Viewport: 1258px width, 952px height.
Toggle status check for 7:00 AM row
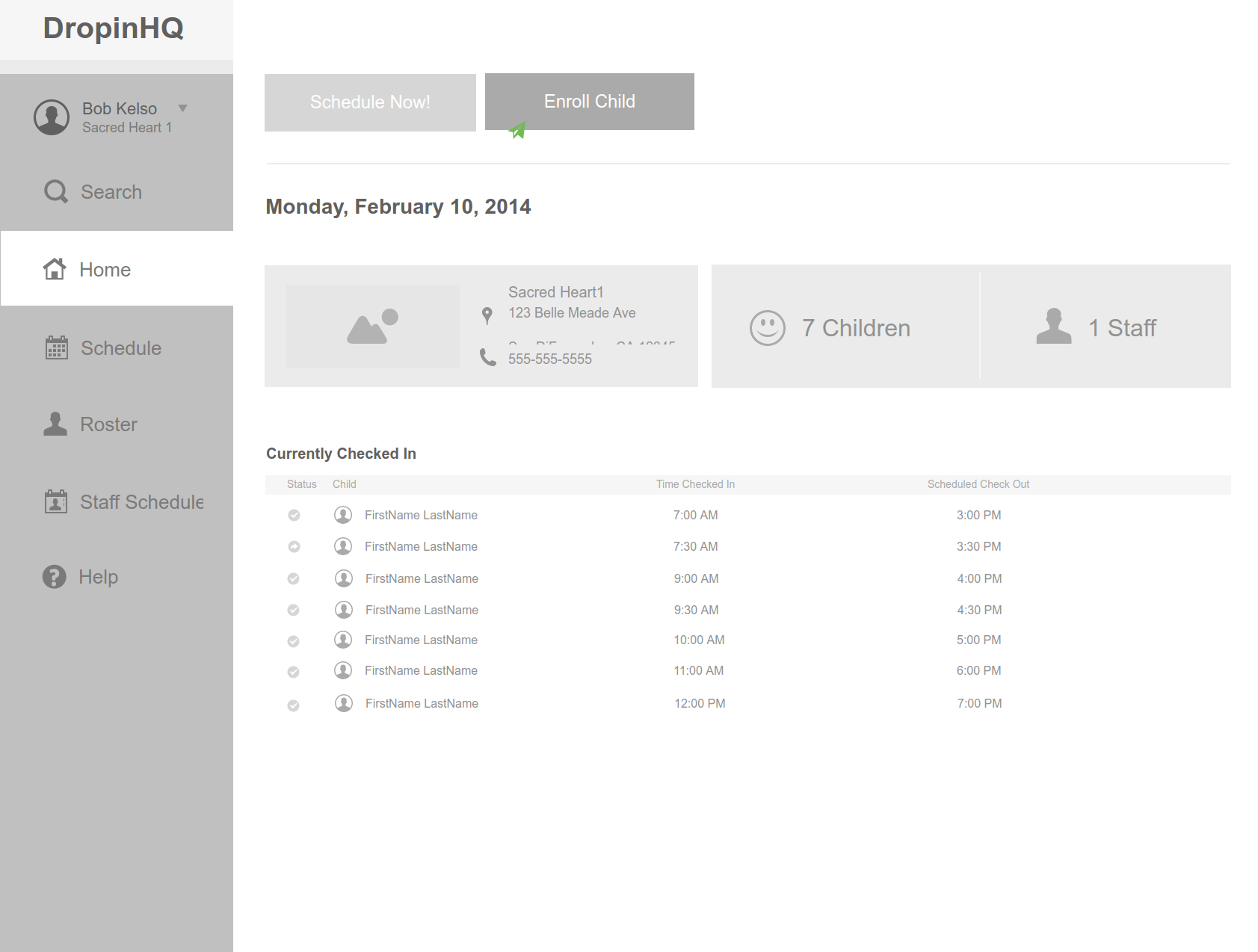(295, 515)
